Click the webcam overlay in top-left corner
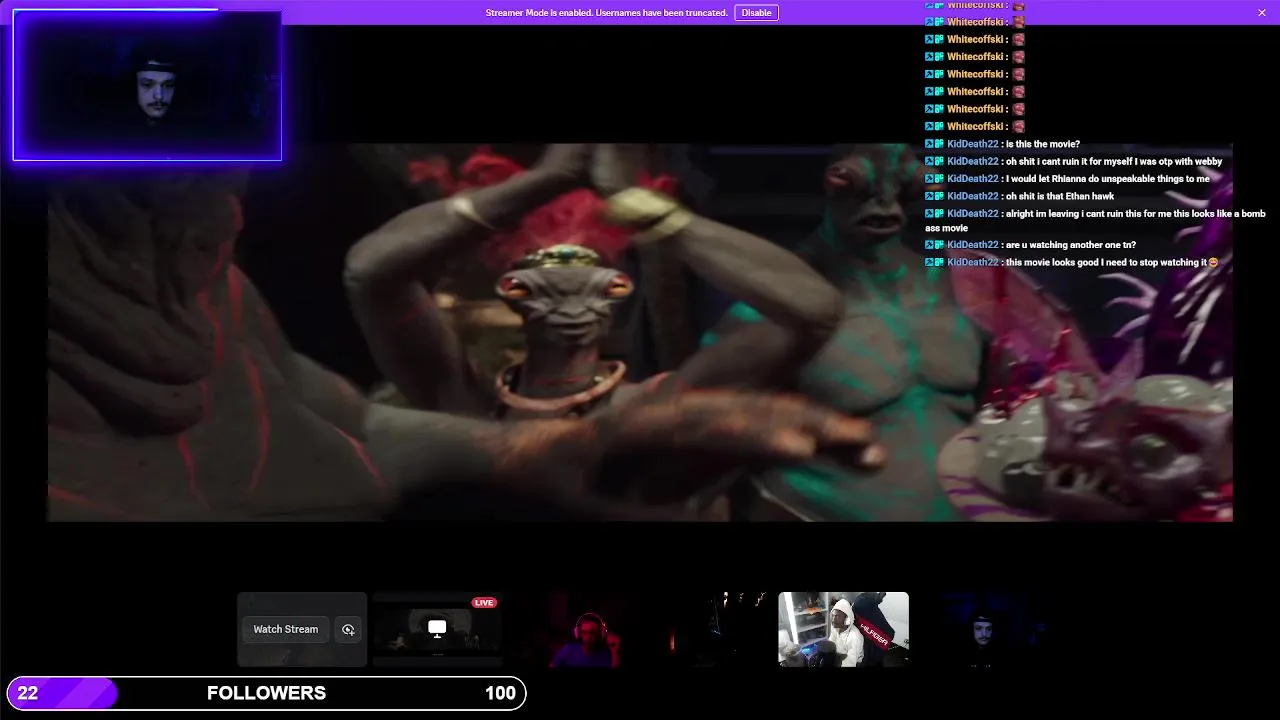Screen dimensions: 1280x720 (x=147, y=85)
